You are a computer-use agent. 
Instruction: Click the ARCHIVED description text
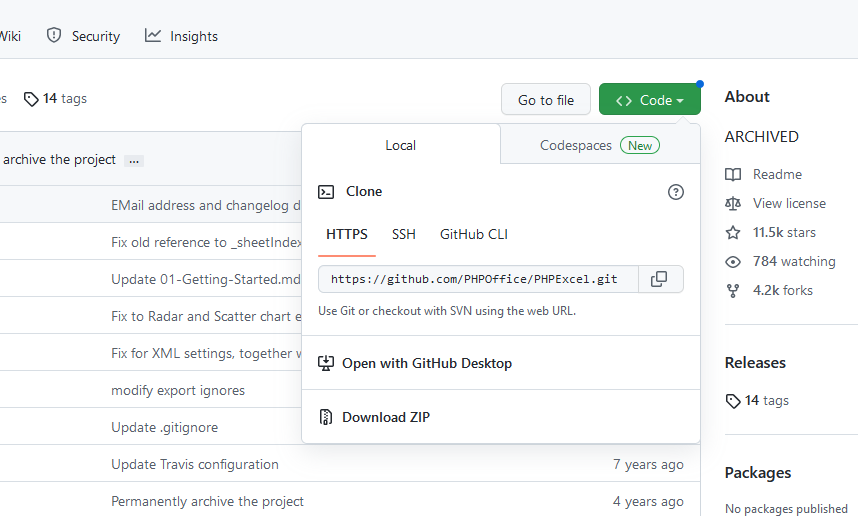762,137
